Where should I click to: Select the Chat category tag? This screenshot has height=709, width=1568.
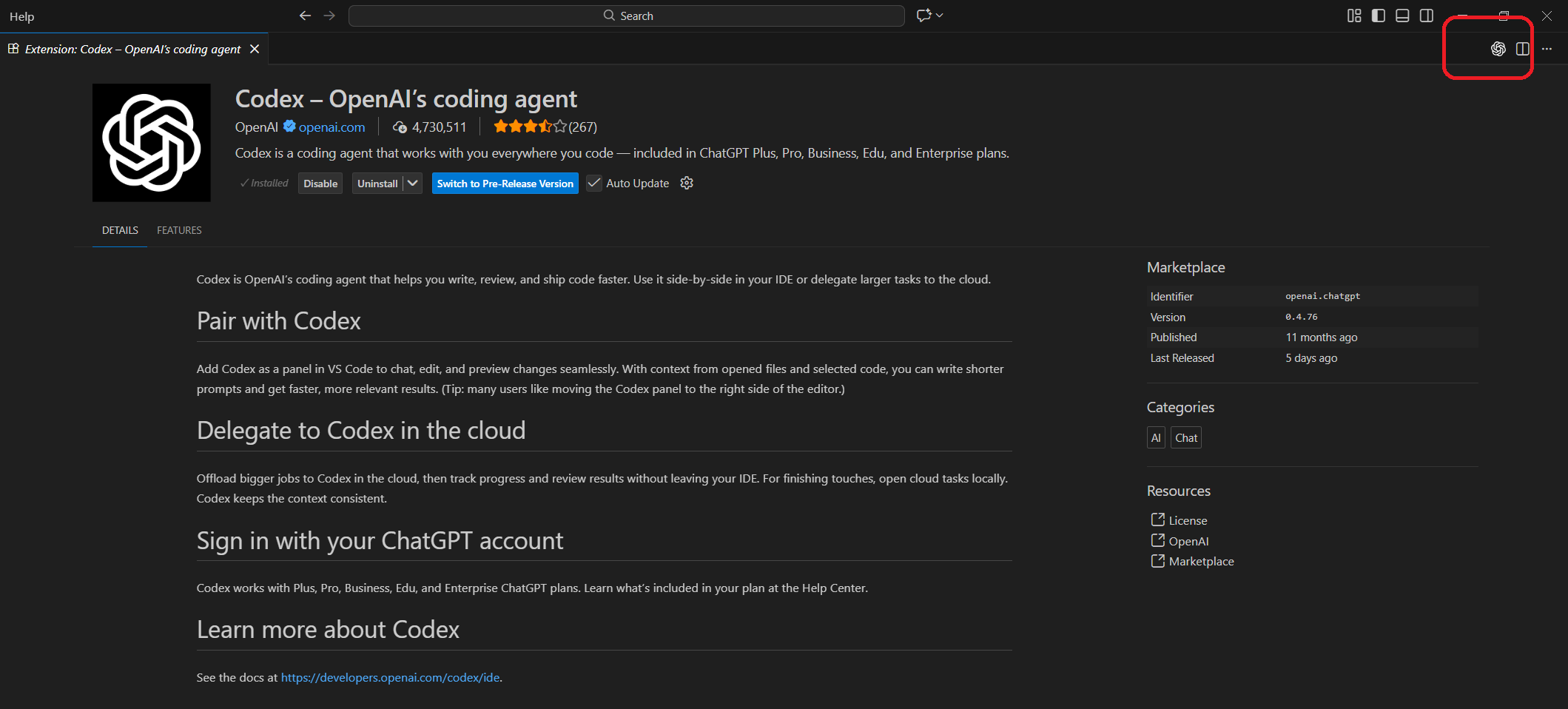pyautogui.click(x=1186, y=438)
